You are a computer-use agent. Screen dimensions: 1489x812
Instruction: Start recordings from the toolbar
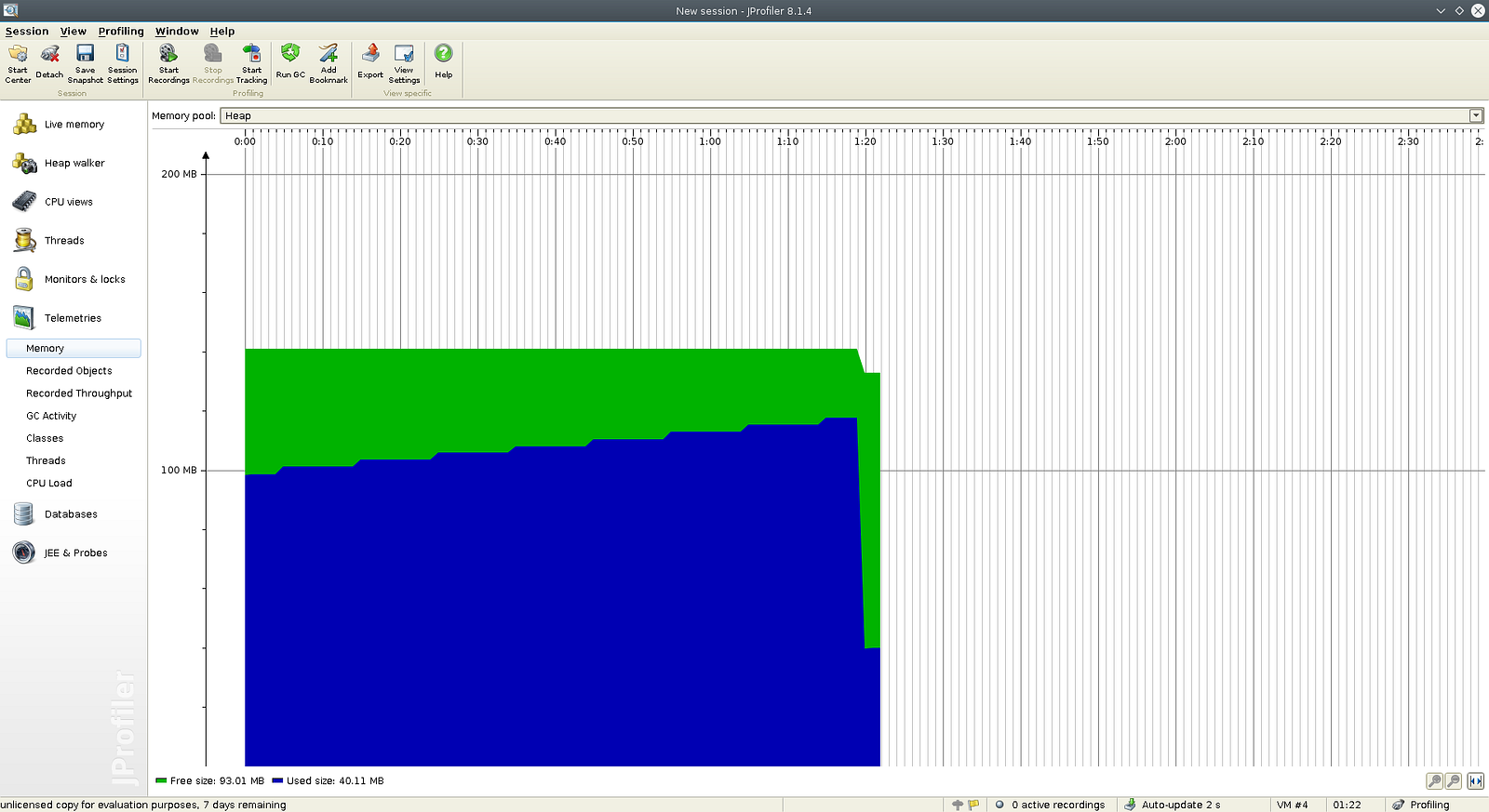168,62
